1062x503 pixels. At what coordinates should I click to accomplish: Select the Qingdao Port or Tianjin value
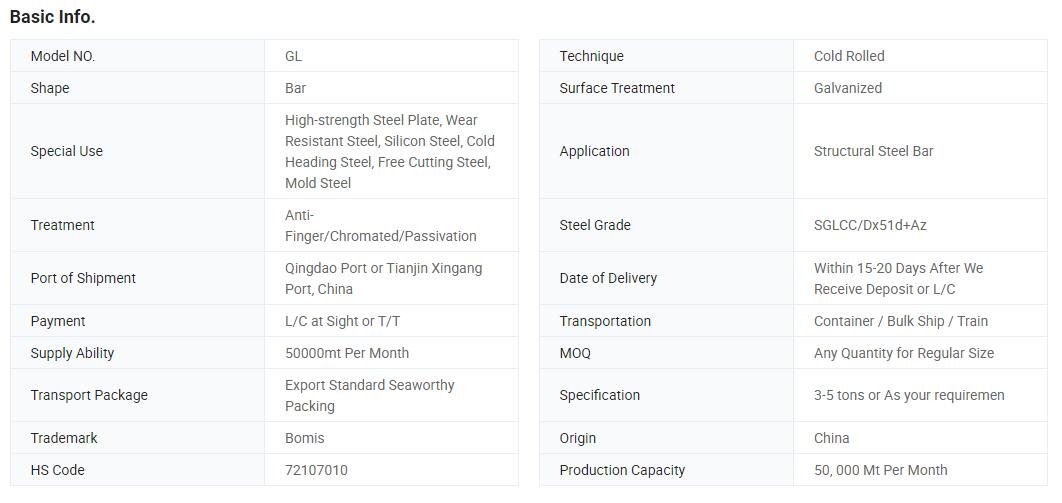[x=383, y=278]
